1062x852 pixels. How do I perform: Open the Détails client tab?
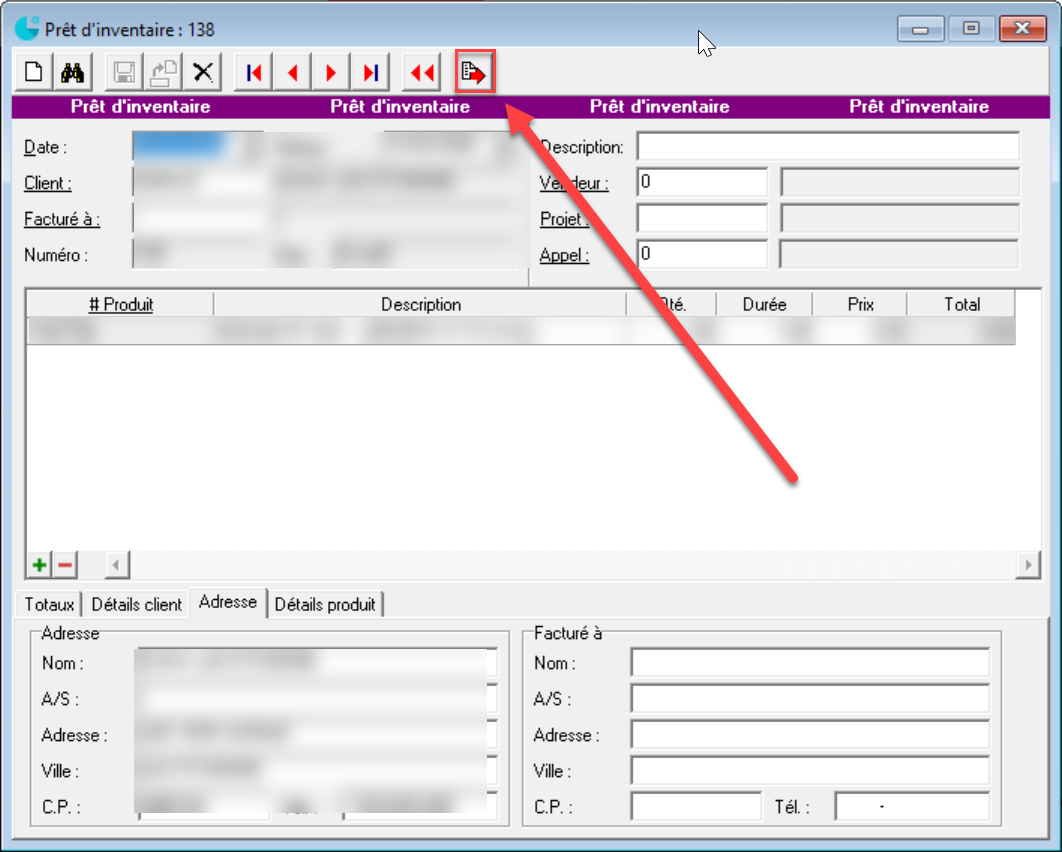[137, 605]
